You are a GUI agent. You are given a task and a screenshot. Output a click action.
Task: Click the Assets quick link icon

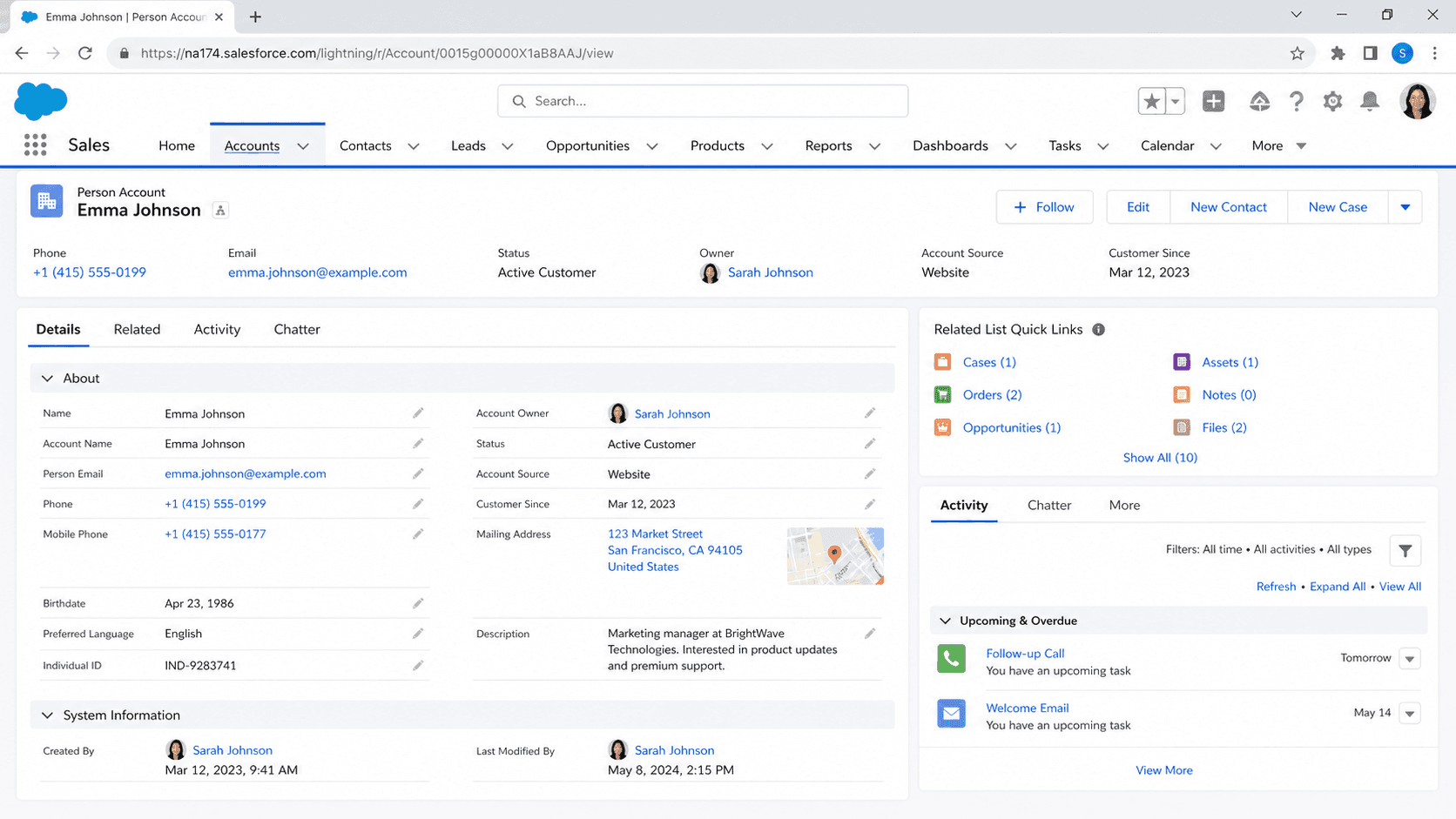tap(1182, 362)
